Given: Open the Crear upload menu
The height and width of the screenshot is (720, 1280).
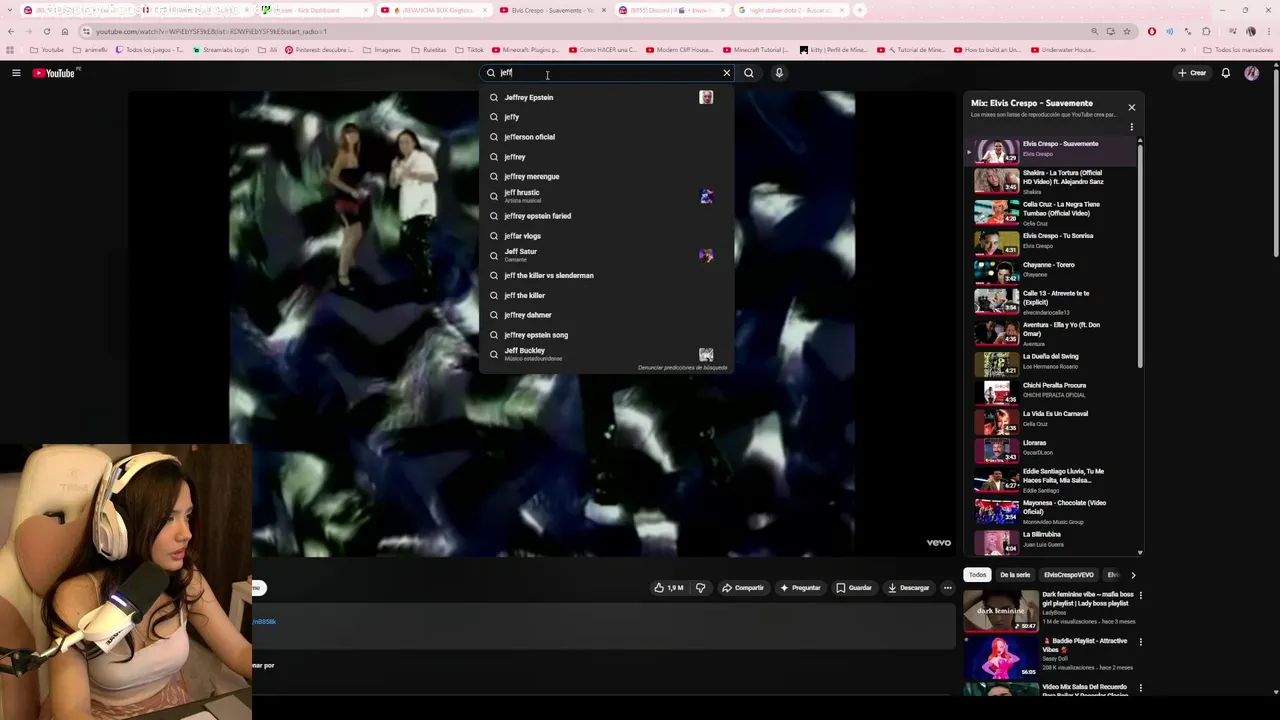Looking at the screenshot, I should pyautogui.click(x=1192, y=73).
